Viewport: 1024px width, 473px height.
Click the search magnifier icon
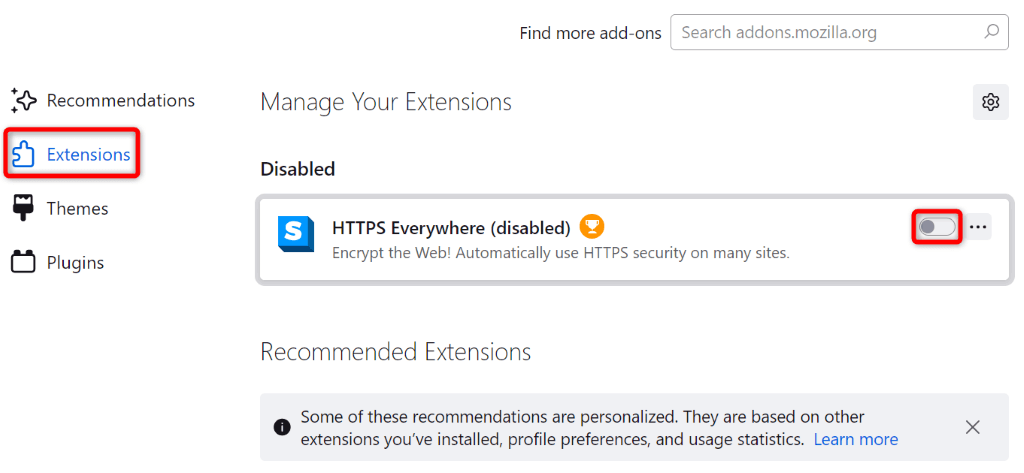990,33
